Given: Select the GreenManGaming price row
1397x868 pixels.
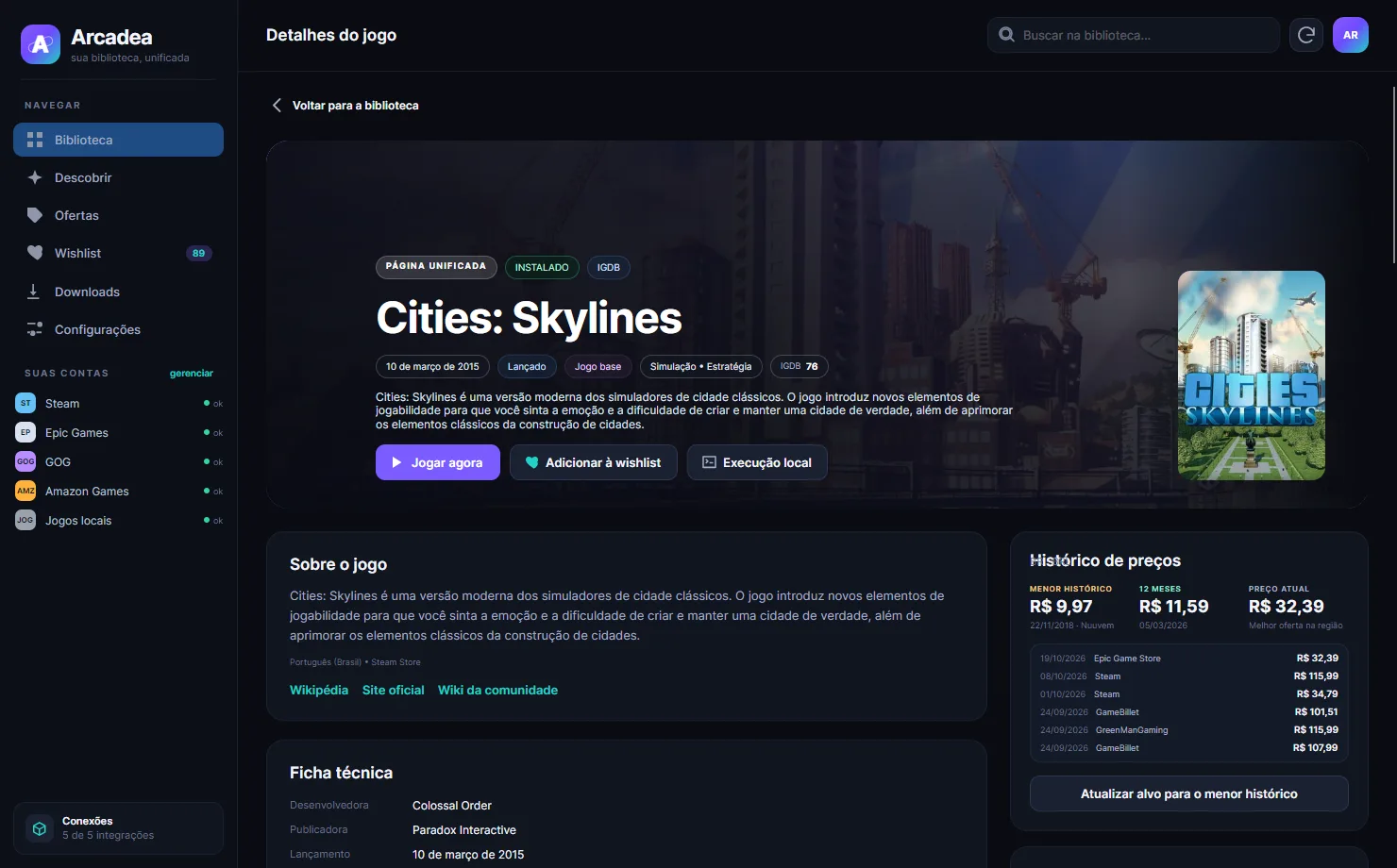Looking at the screenshot, I should click(1189, 730).
